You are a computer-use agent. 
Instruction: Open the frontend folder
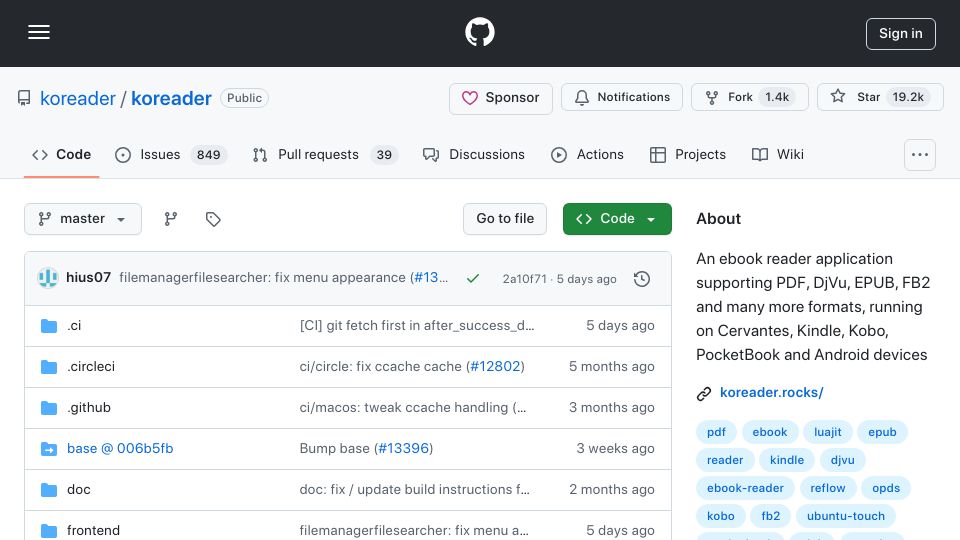pos(93,530)
